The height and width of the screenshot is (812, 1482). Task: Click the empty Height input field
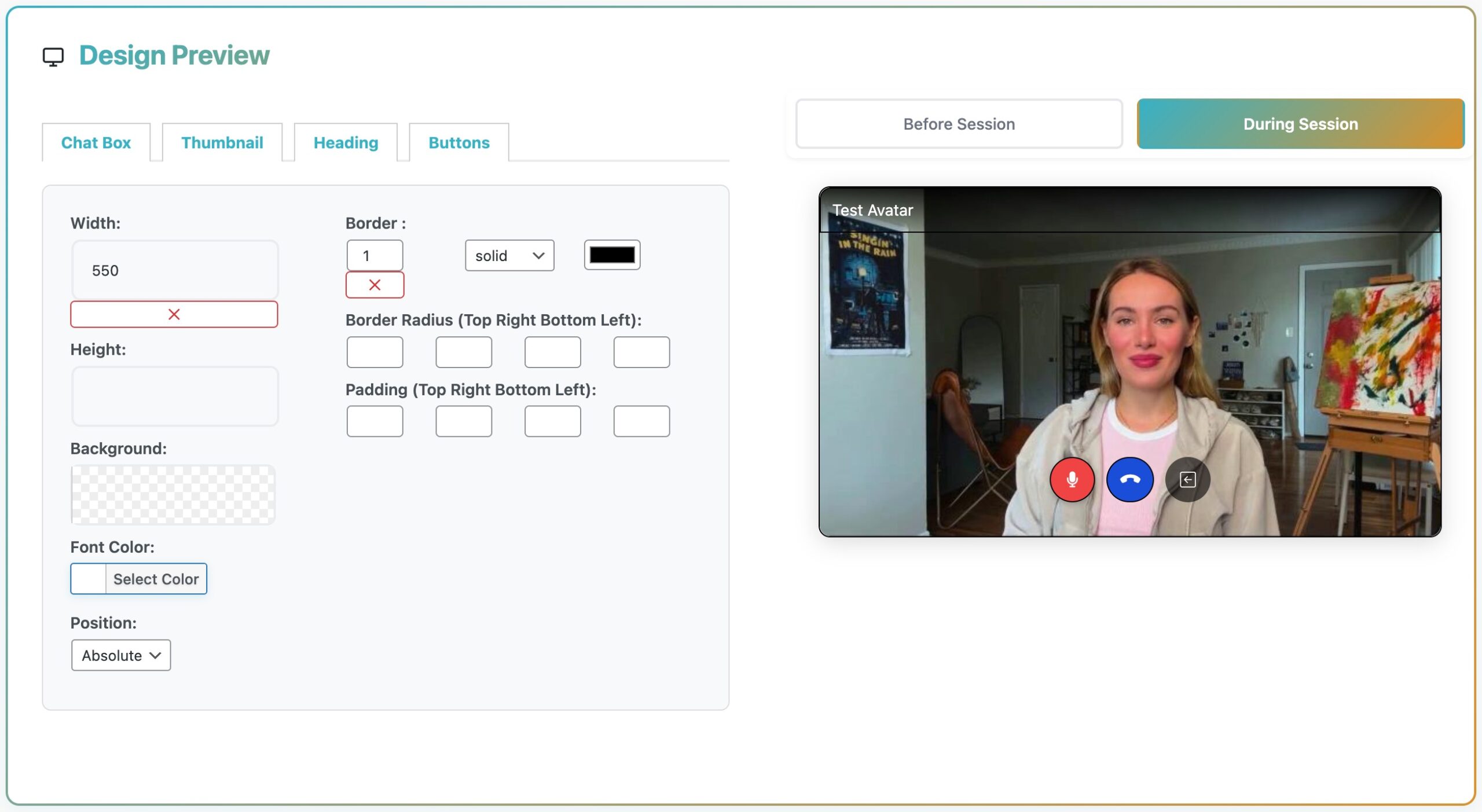(x=174, y=396)
